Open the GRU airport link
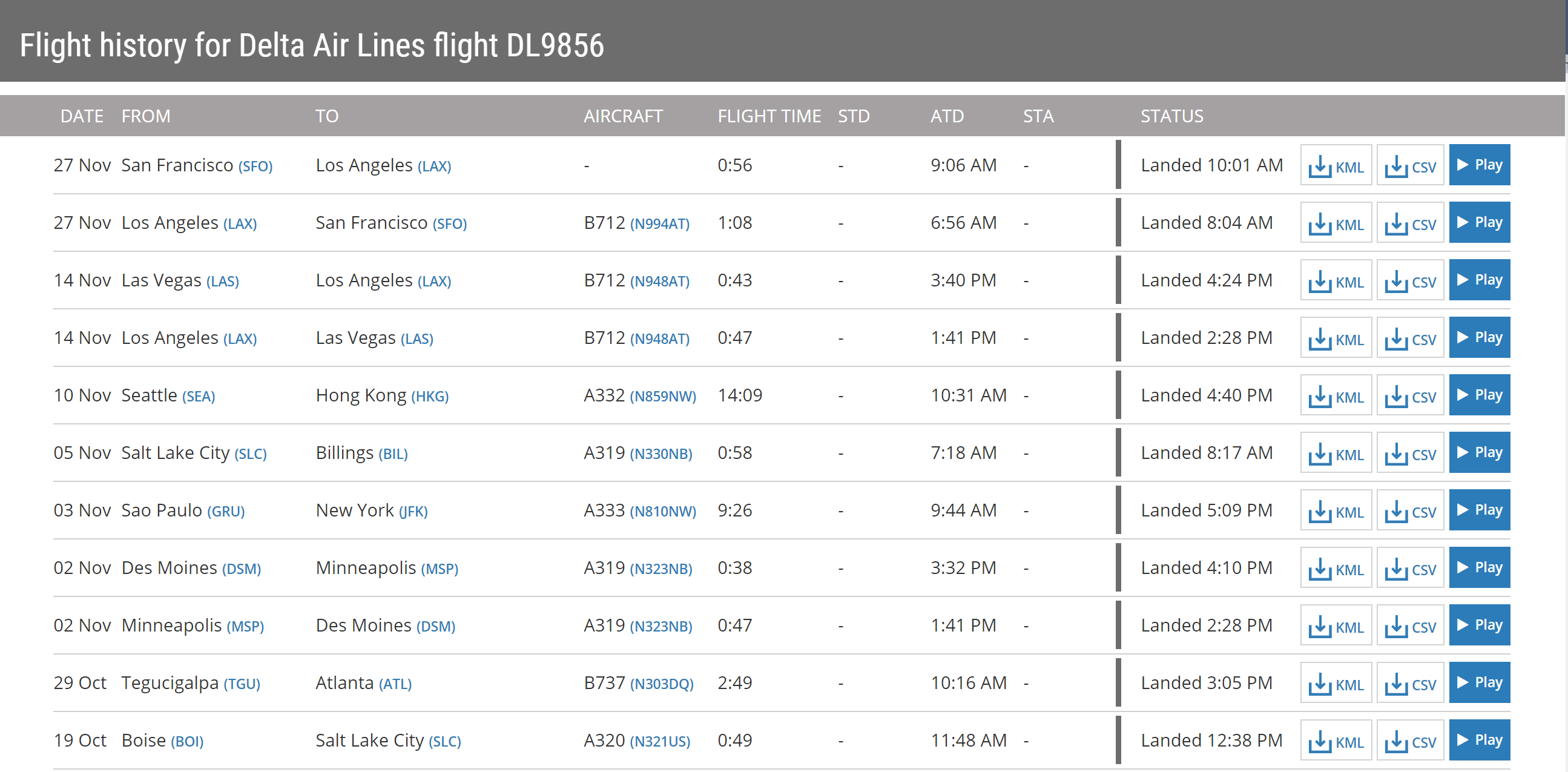 tap(226, 512)
